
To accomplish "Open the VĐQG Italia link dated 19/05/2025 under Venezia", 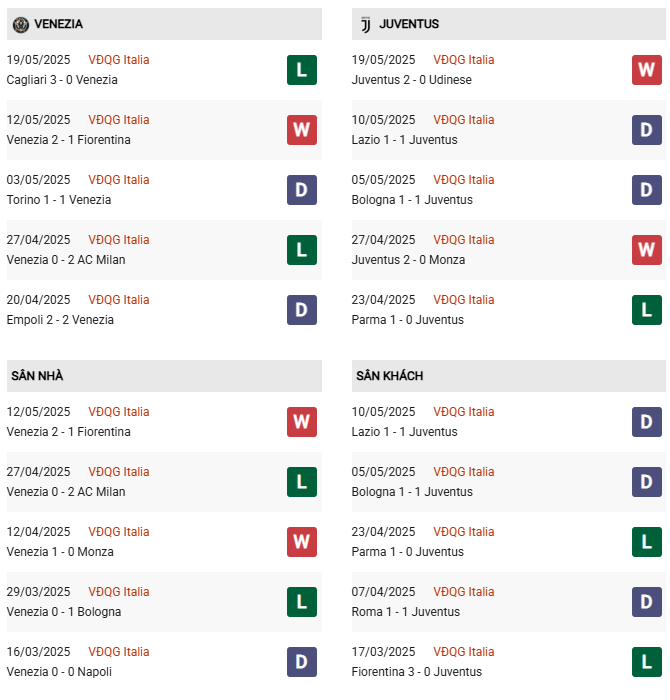I will pyautogui.click(x=118, y=60).
